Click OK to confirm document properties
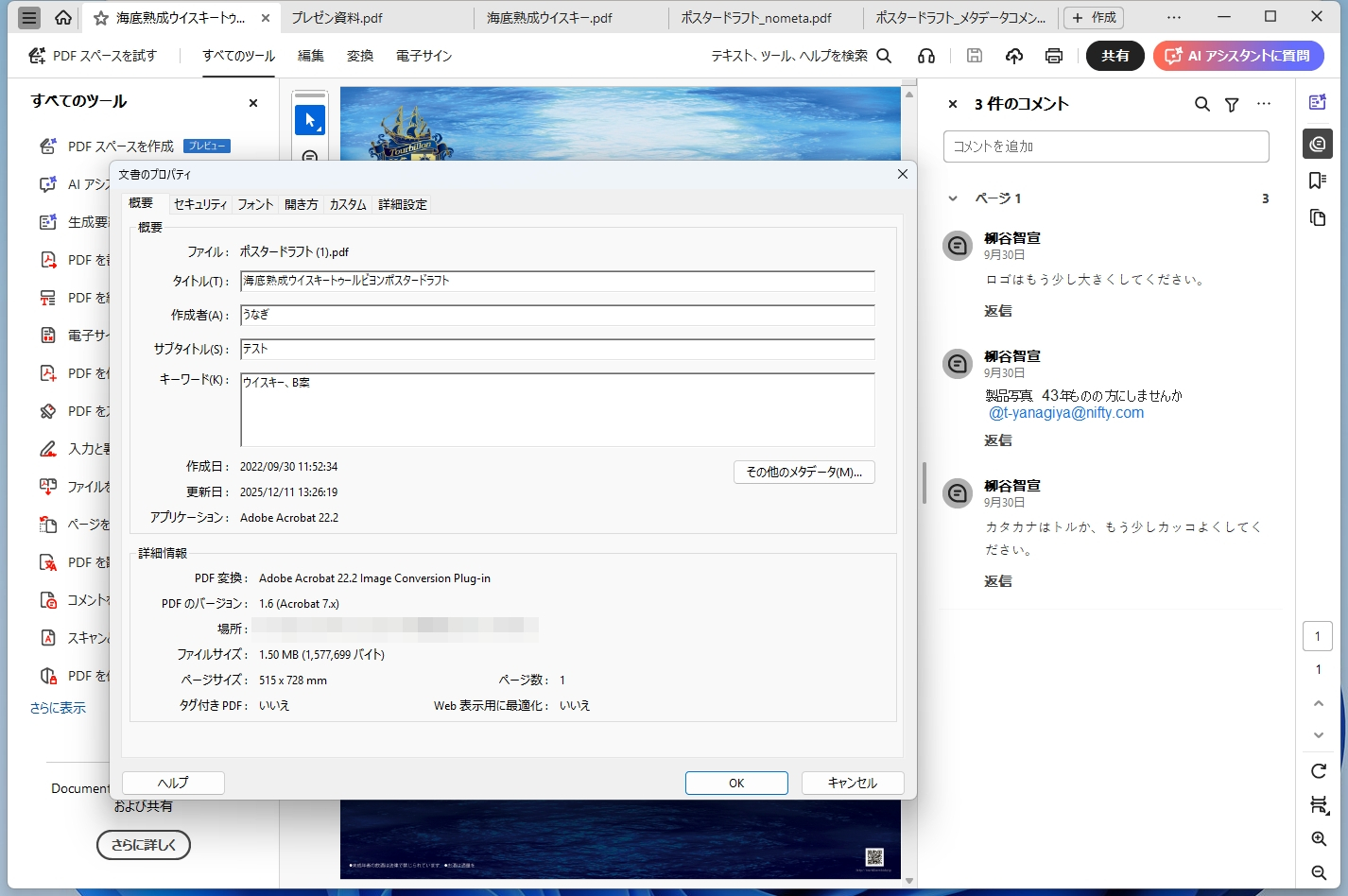Screen dimensions: 1348x896 pos(736,783)
